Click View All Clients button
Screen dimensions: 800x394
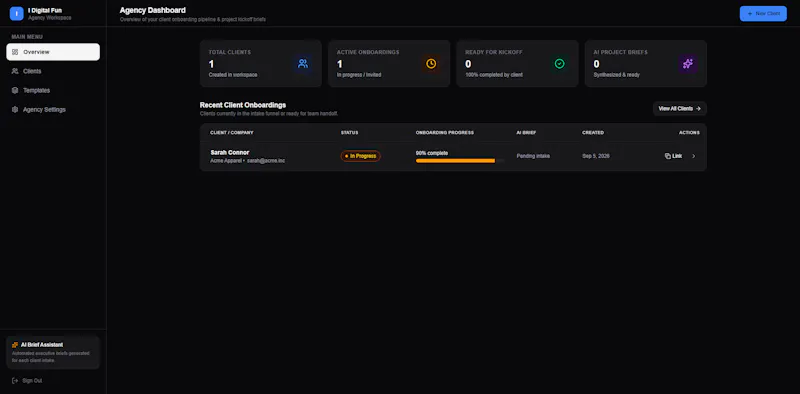(680, 109)
